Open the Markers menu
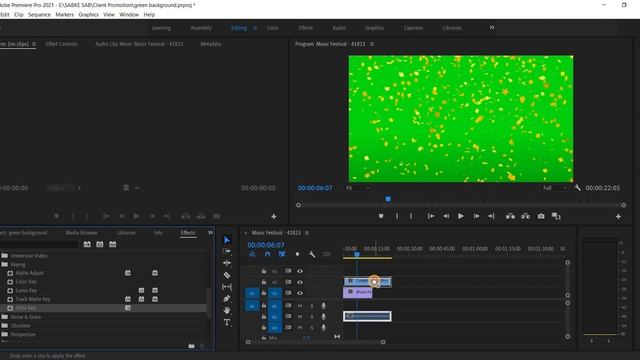The image size is (640, 360). [64, 14]
